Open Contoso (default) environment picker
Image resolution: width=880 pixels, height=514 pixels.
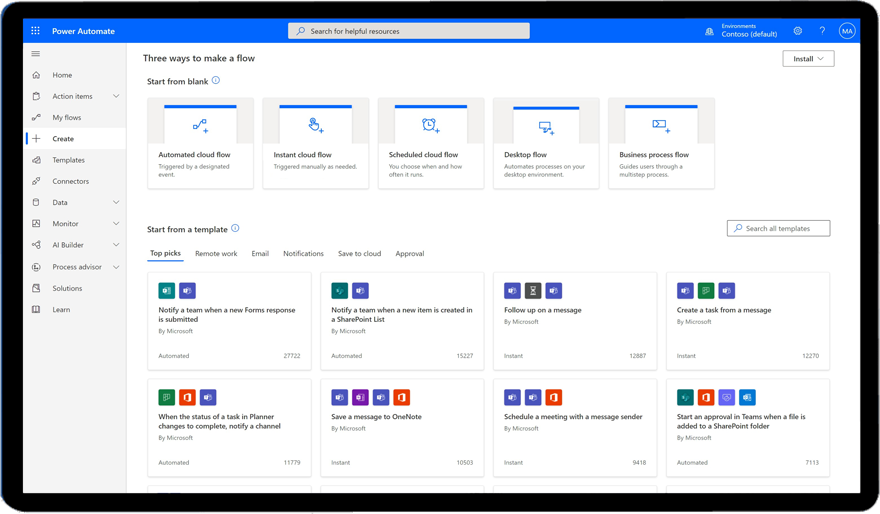[749, 34]
